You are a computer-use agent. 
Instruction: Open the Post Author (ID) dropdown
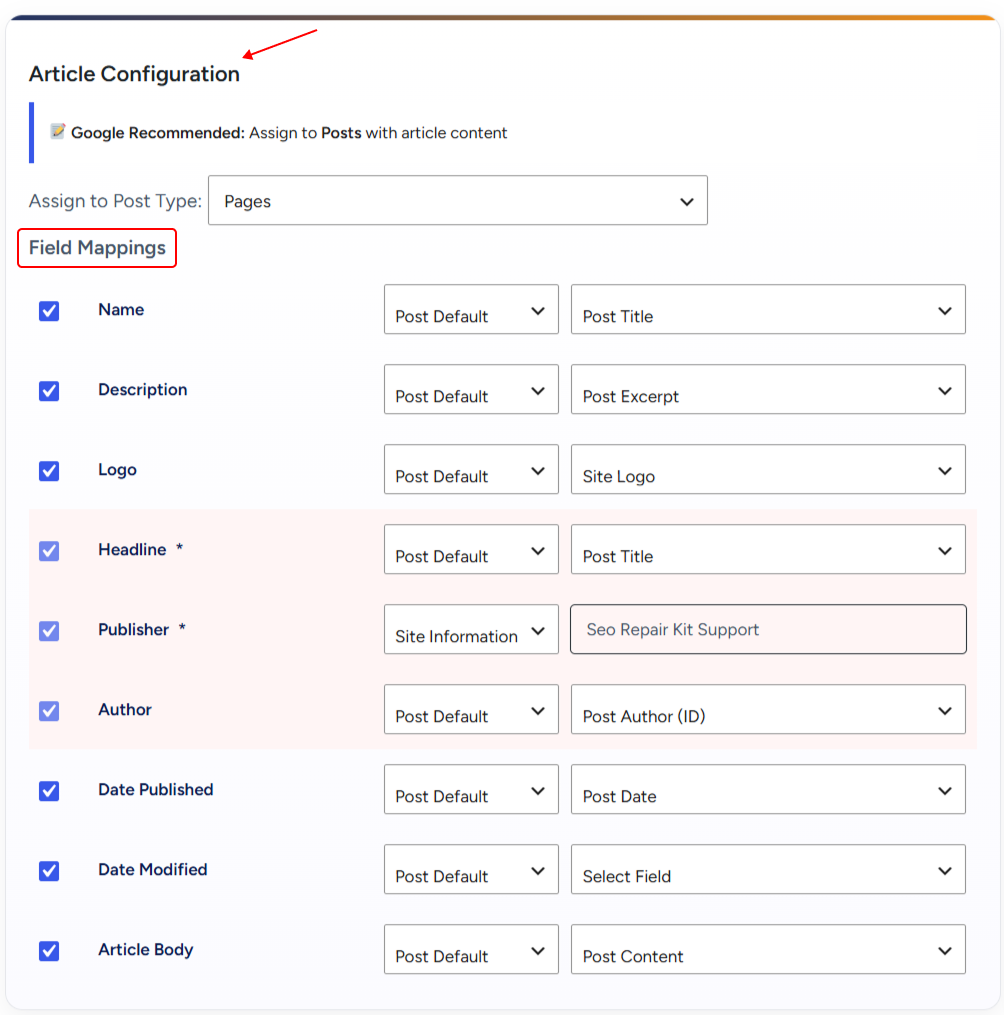(x=768, y=709)
